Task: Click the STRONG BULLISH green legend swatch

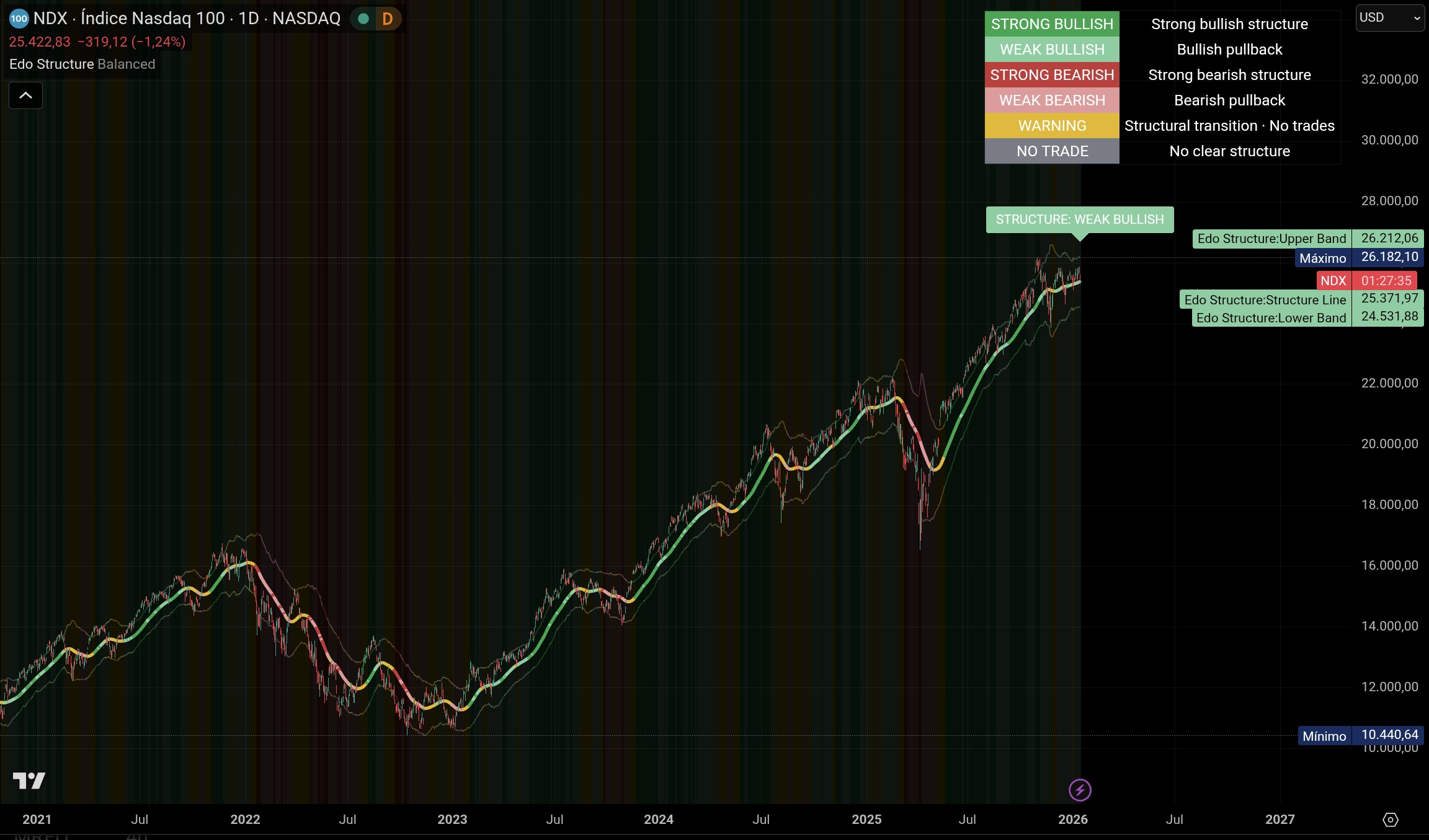Action: (x=1052, y=24)
